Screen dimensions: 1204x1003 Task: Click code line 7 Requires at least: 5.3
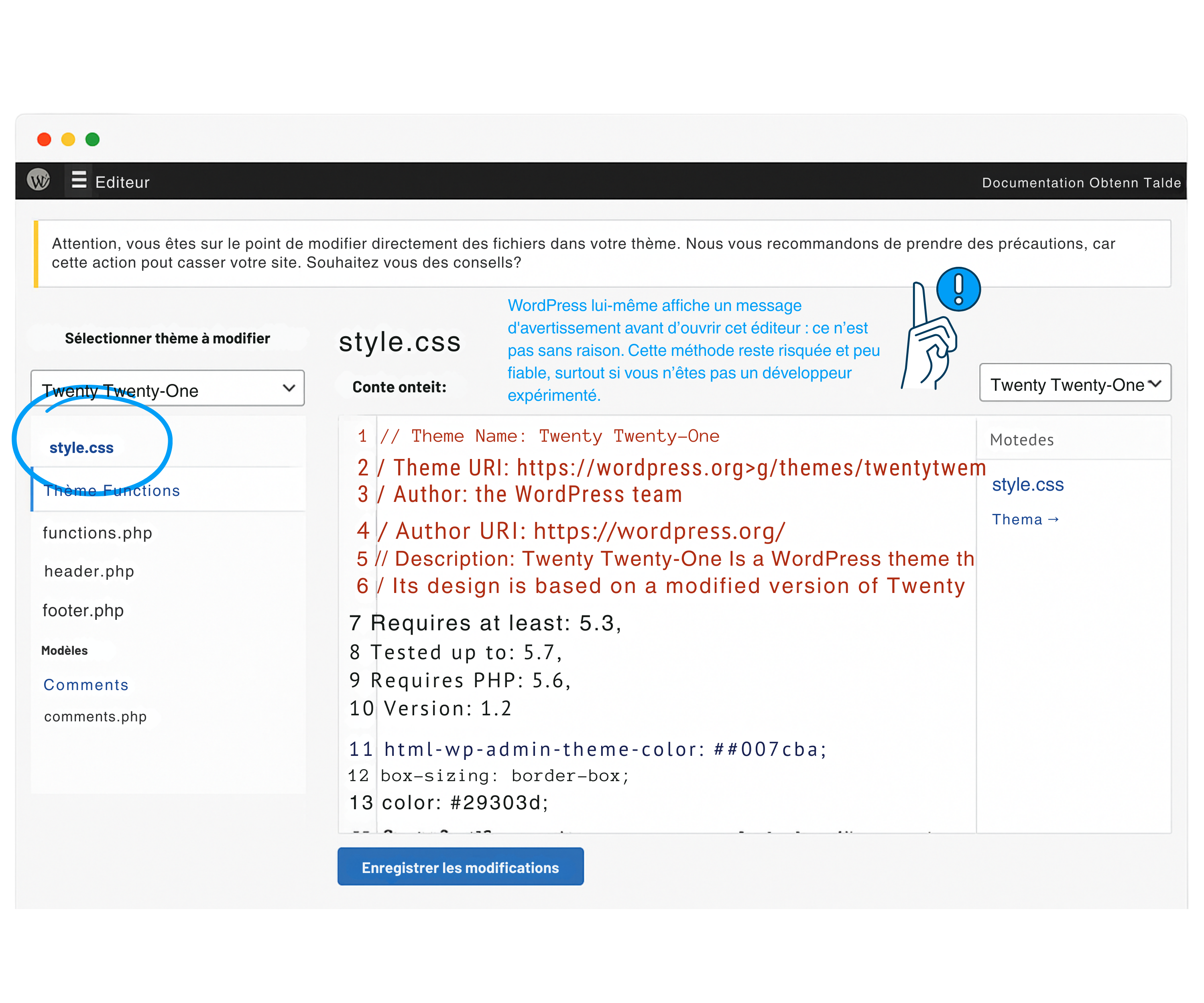486,623
